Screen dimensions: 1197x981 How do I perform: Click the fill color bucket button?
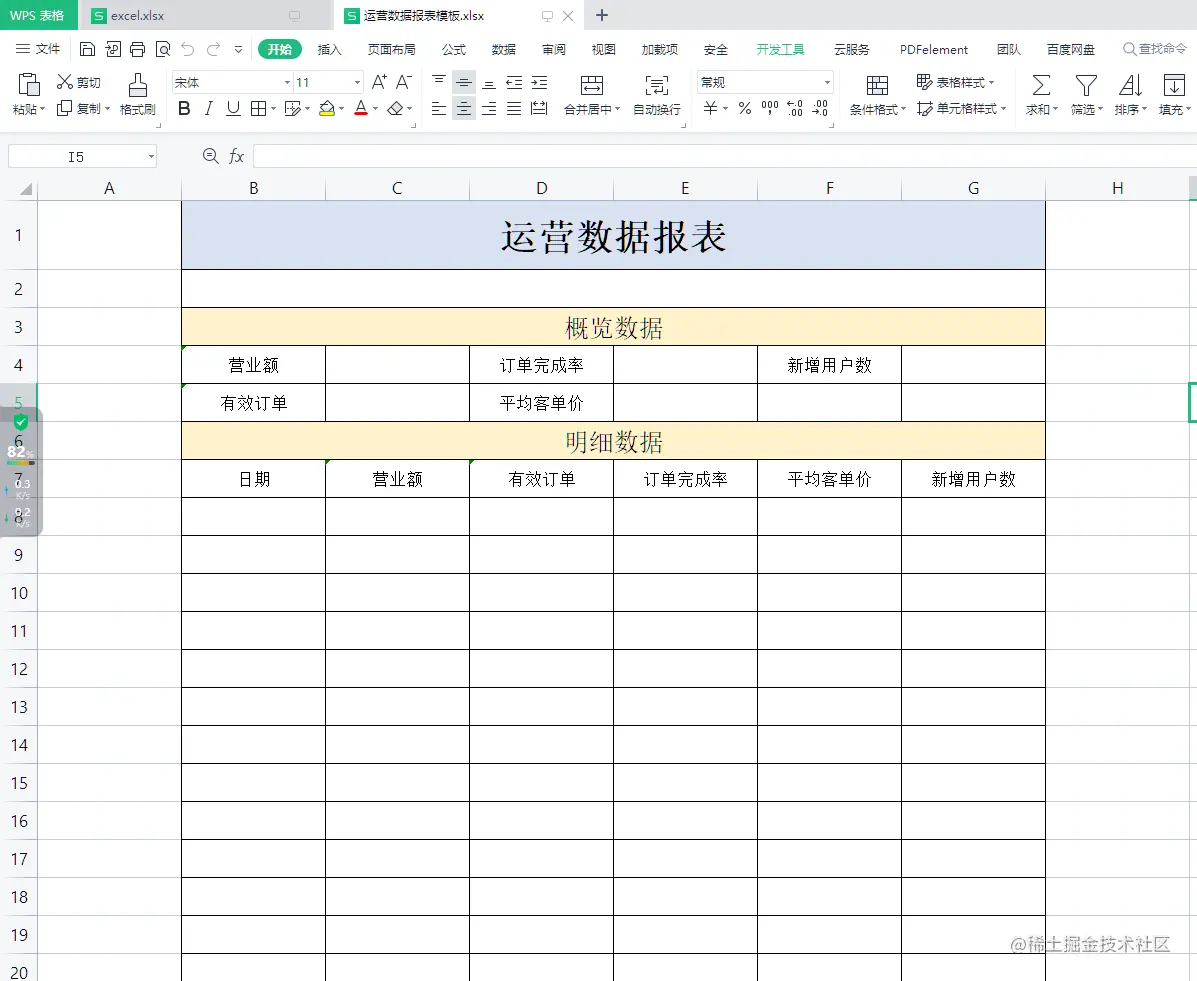click(327, 108)
